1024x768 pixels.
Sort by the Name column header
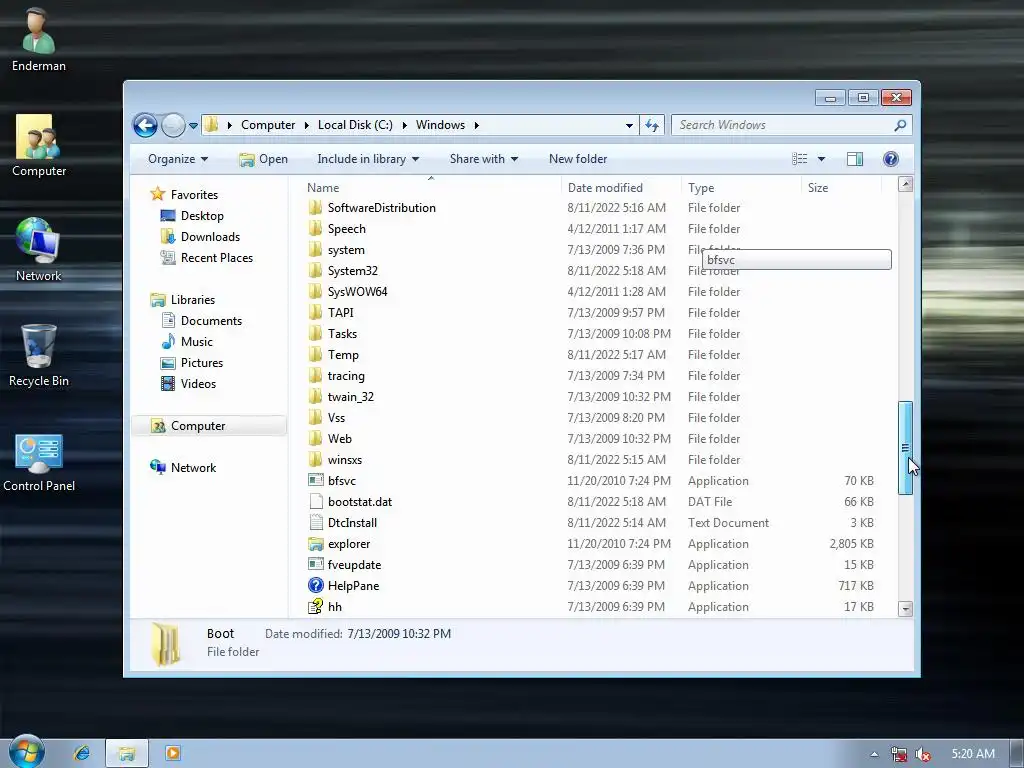click(x=431, y=187)
